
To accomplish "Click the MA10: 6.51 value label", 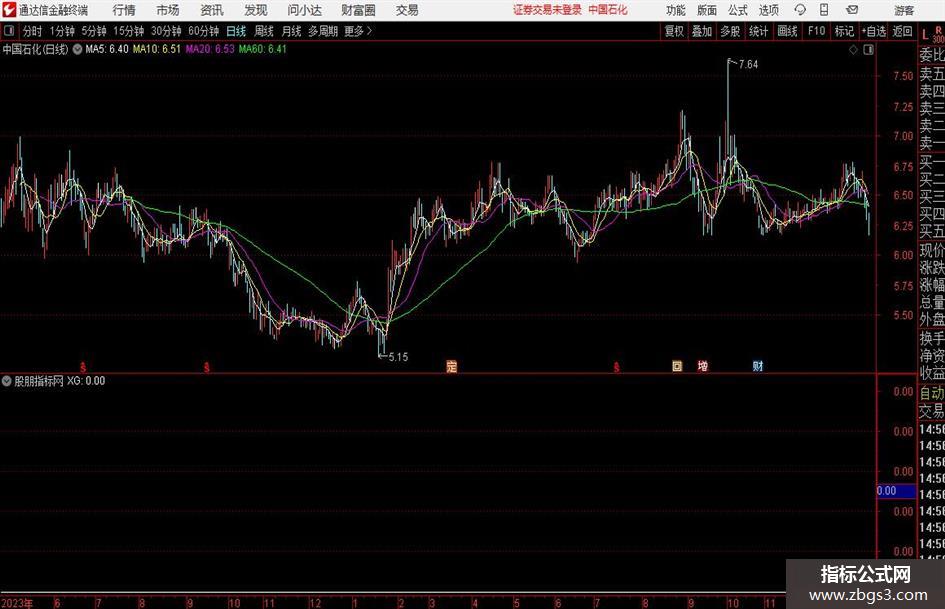I will tap(157, 49).
